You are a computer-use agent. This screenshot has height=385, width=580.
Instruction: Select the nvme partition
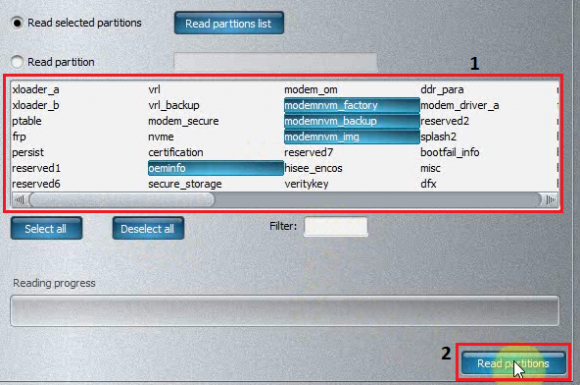coord(161,137)
